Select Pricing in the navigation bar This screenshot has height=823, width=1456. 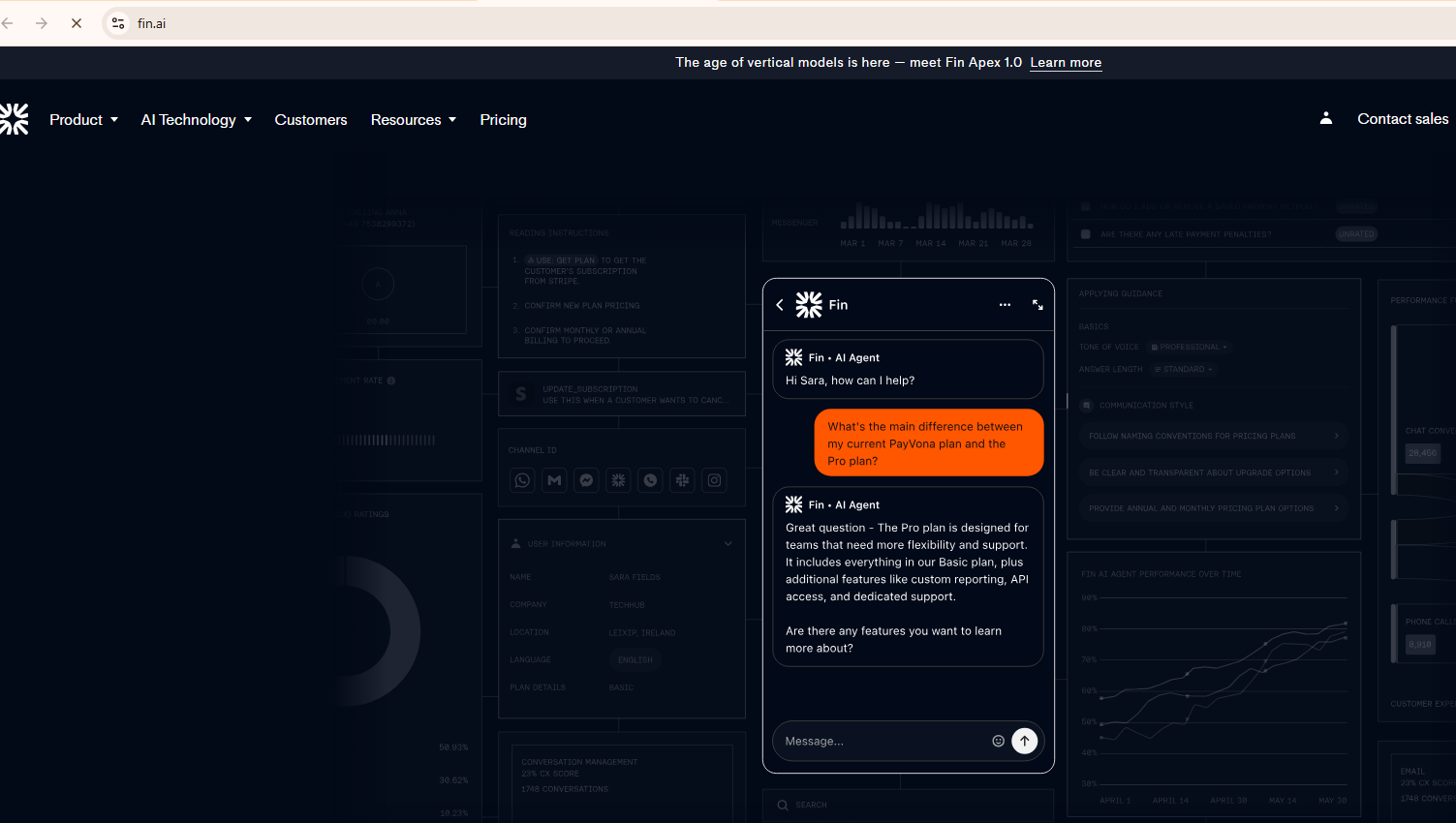[x=503, y=119]
